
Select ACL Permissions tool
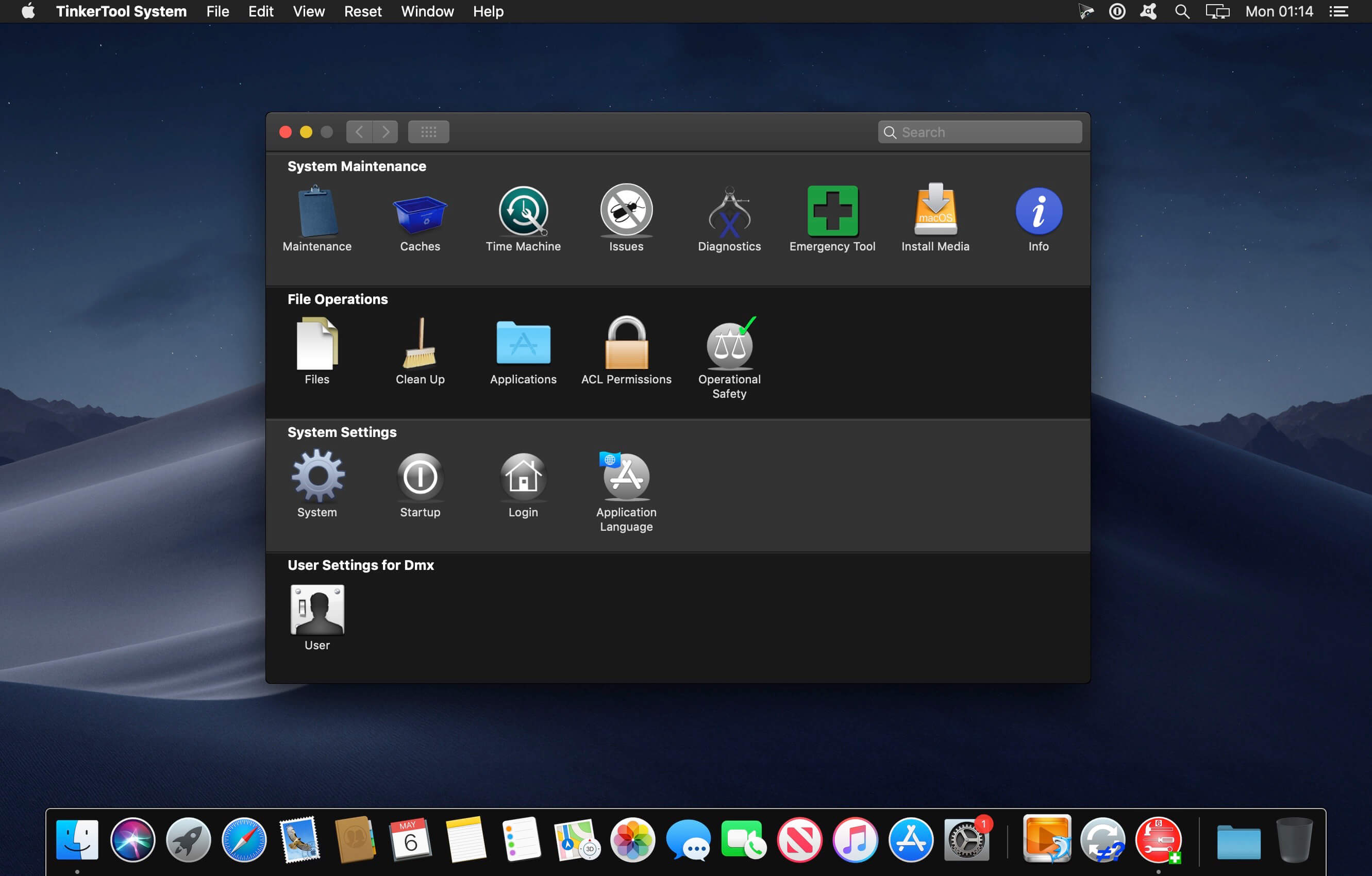tap(626, 350)
